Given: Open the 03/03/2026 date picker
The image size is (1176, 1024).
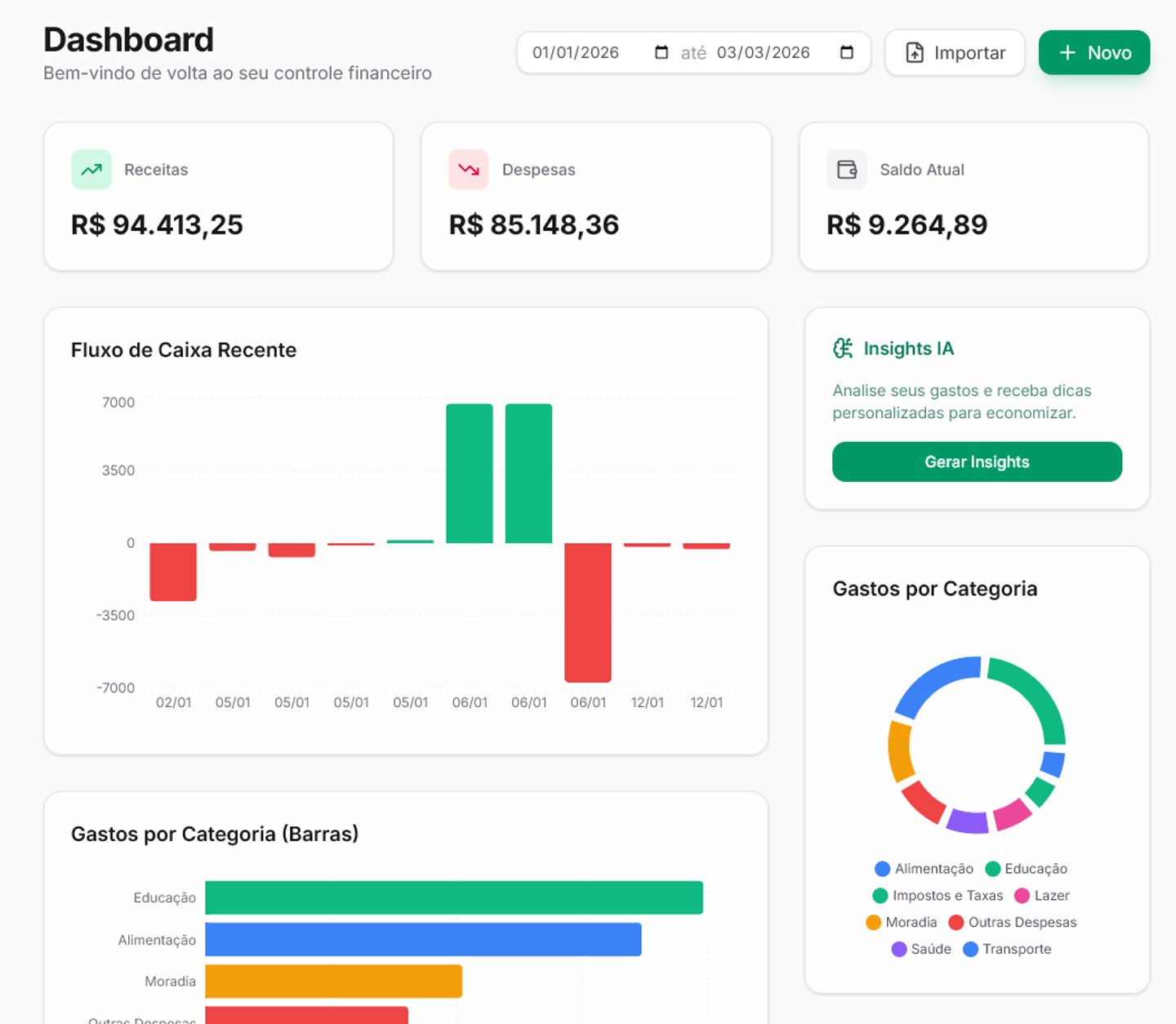Looking at the screenshot, I should 764,51.
